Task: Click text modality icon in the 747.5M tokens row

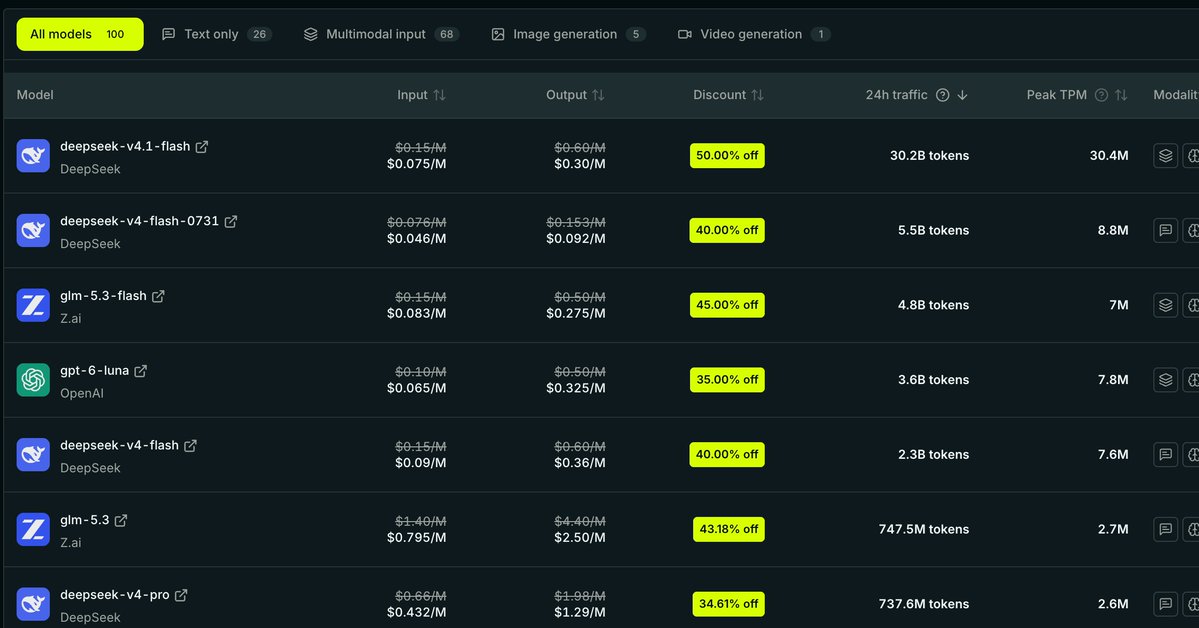Action: pos(1165,529)
